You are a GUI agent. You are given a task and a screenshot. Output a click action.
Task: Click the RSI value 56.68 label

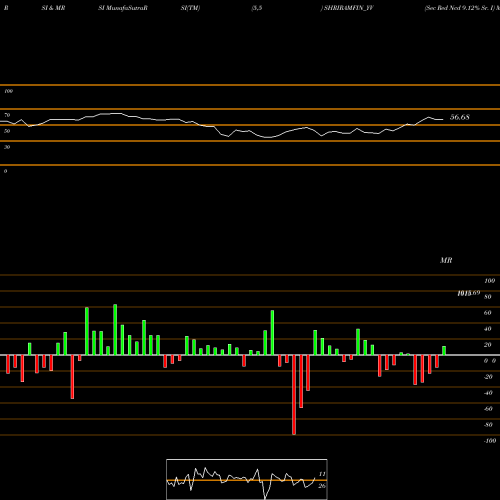coord(460,117)
